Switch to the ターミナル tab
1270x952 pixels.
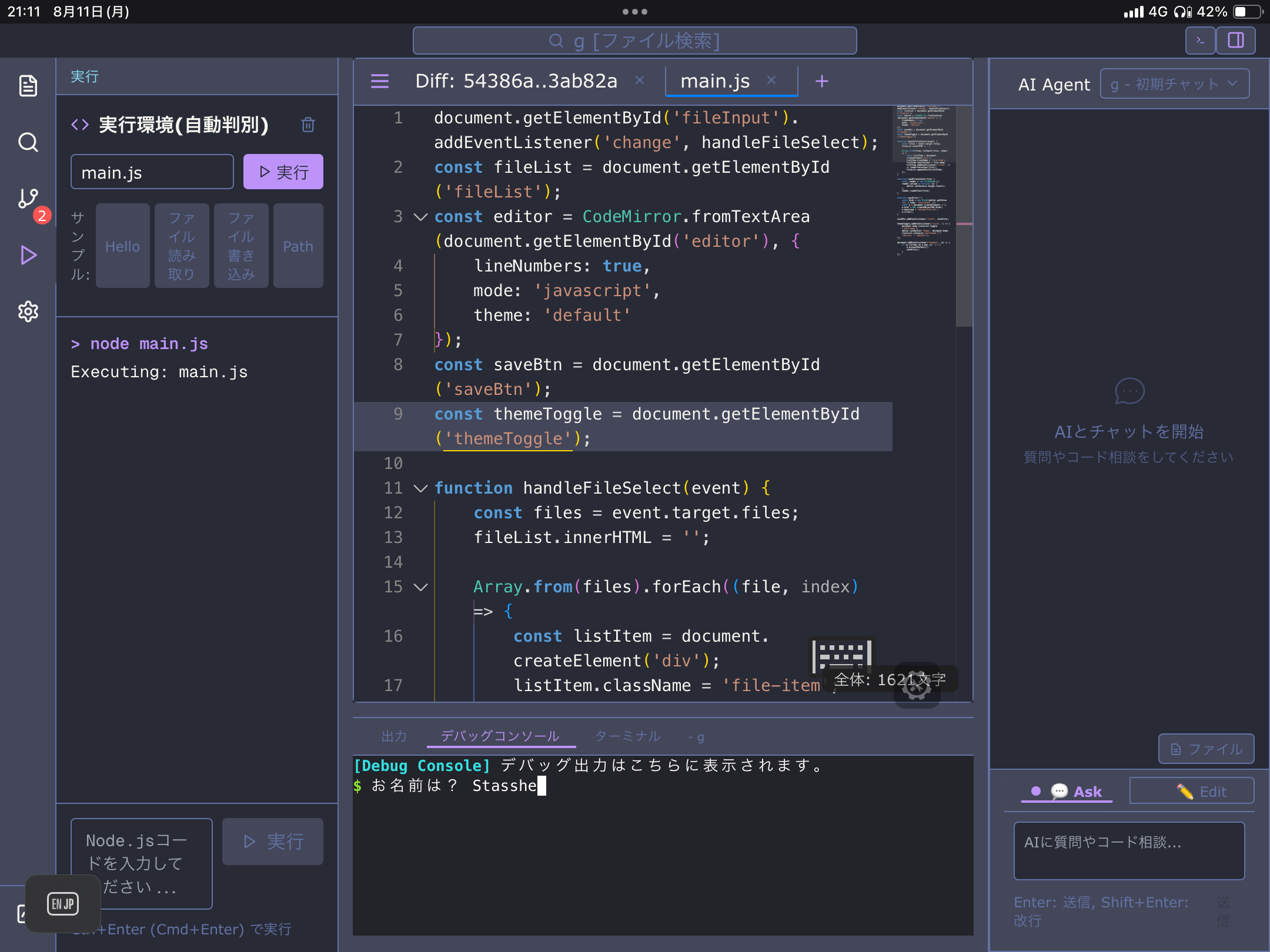point(627,736)
